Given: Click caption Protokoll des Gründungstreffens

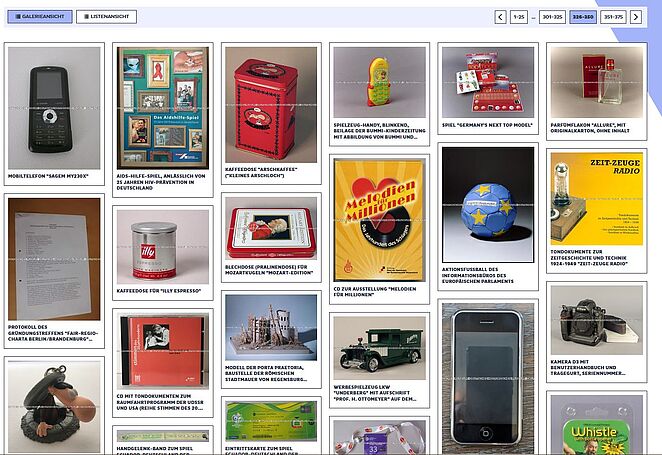Looking at the screenshot, I should pos(53,333).
